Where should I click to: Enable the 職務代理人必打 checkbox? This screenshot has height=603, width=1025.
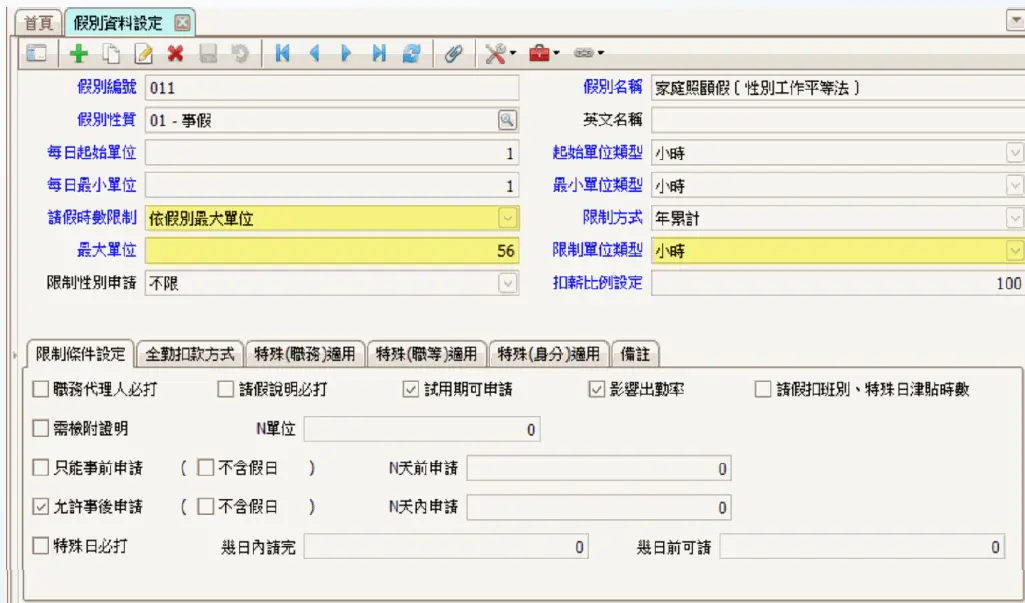point(41,389)
